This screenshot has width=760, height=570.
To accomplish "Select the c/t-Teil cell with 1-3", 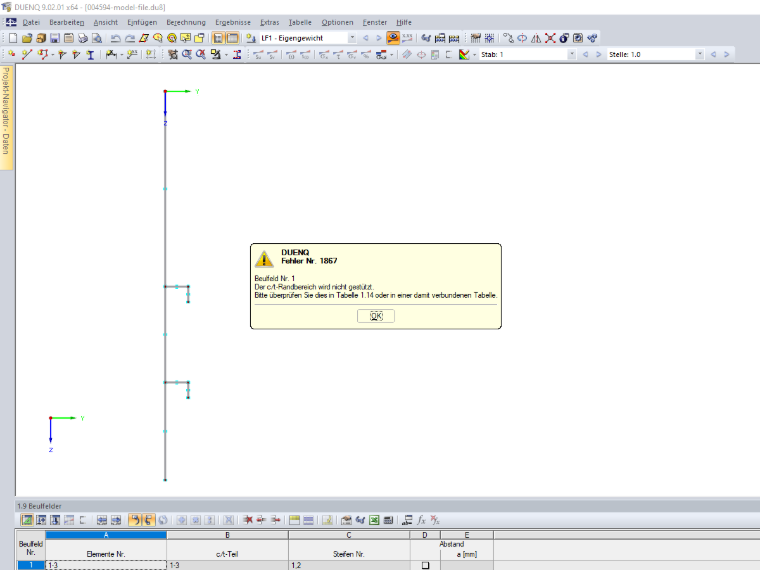I will [227, 565].
